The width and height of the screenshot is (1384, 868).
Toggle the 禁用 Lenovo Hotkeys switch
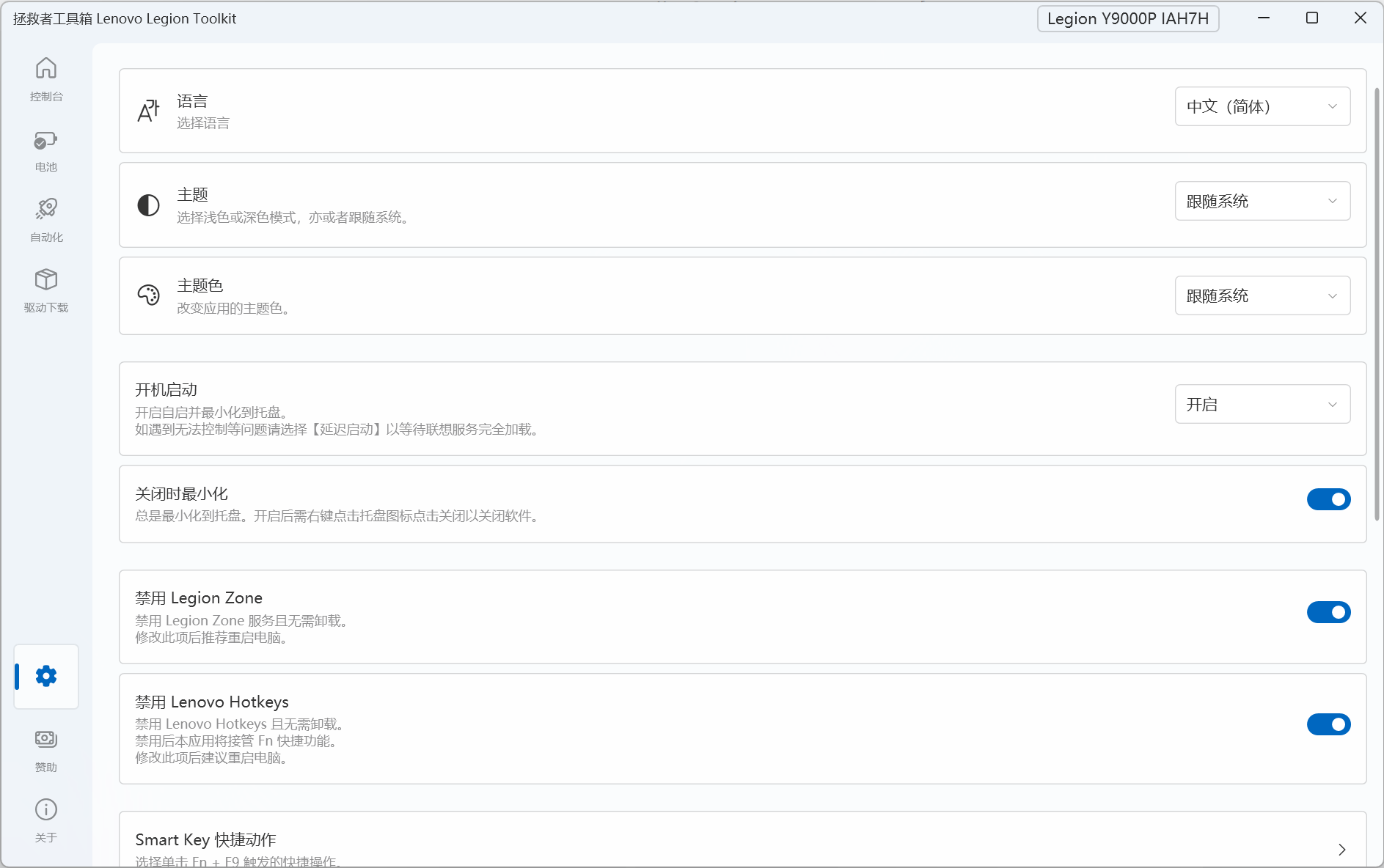point(1328,724)
